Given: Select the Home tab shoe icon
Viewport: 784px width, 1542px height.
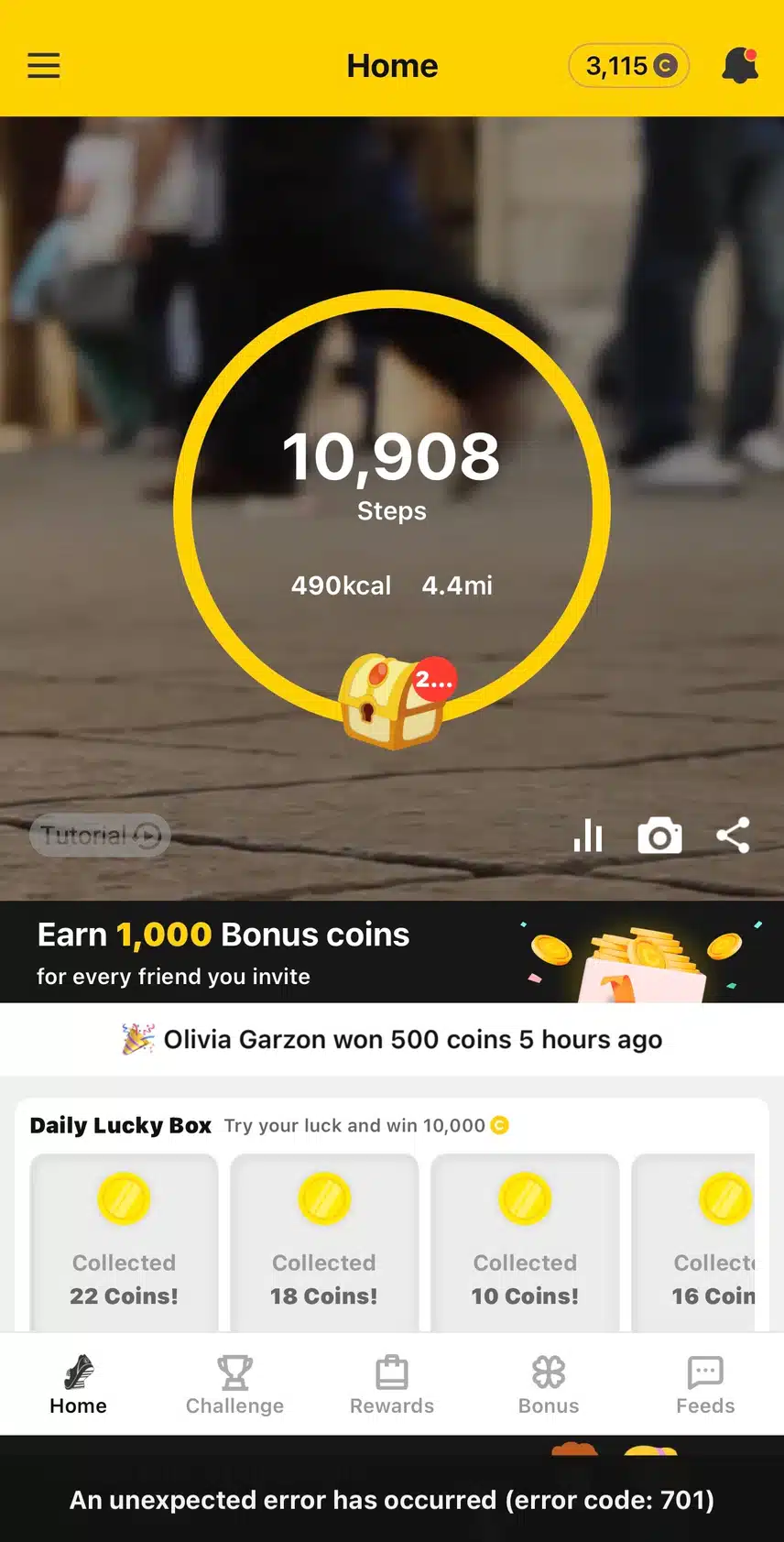Looking at the screenshot, I should 79,1372.
